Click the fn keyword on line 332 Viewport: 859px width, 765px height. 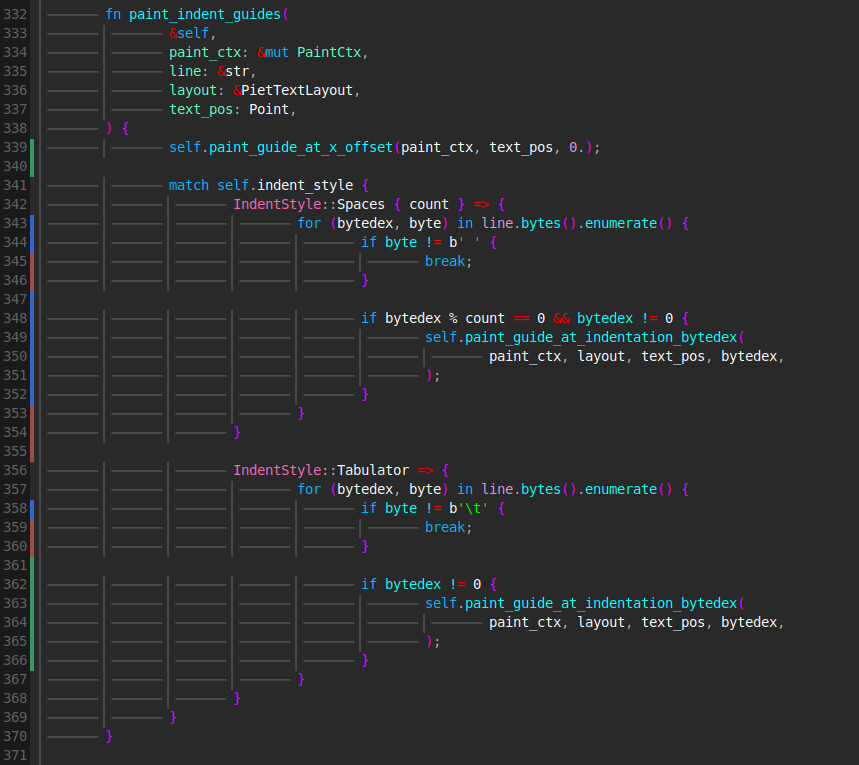pos(113,14)
